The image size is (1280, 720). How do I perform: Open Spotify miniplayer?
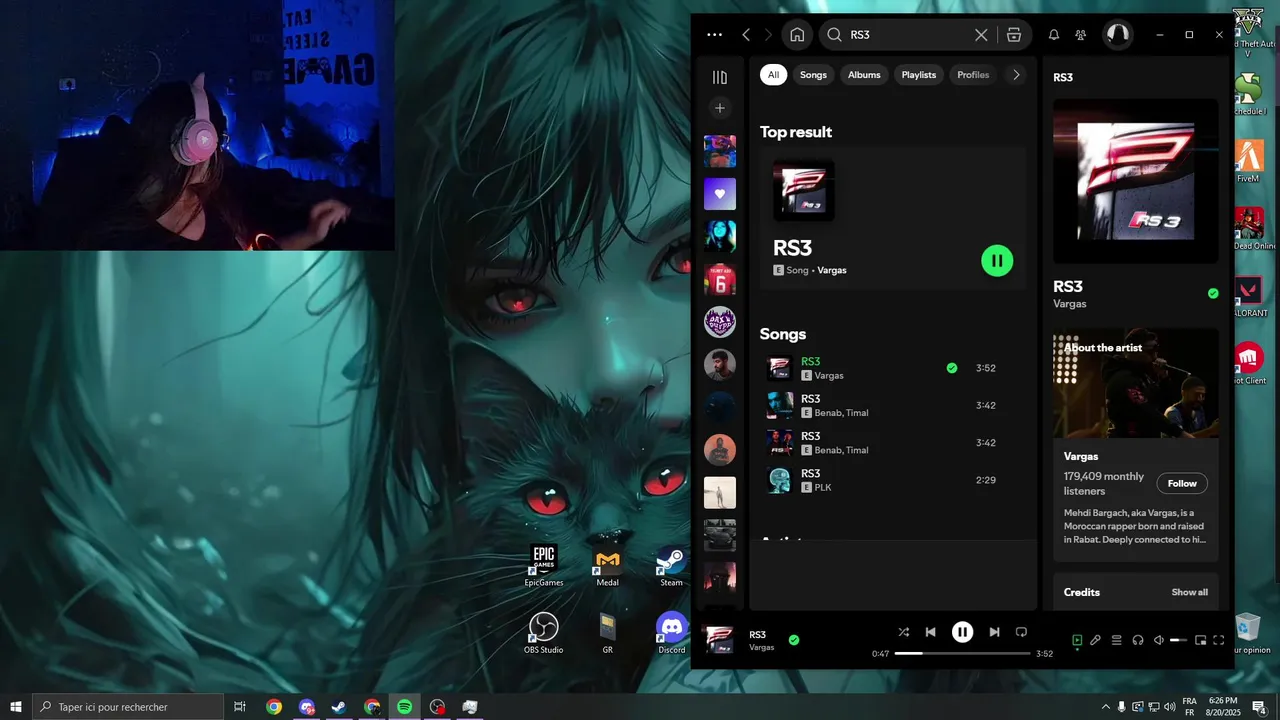[1201, 640]
